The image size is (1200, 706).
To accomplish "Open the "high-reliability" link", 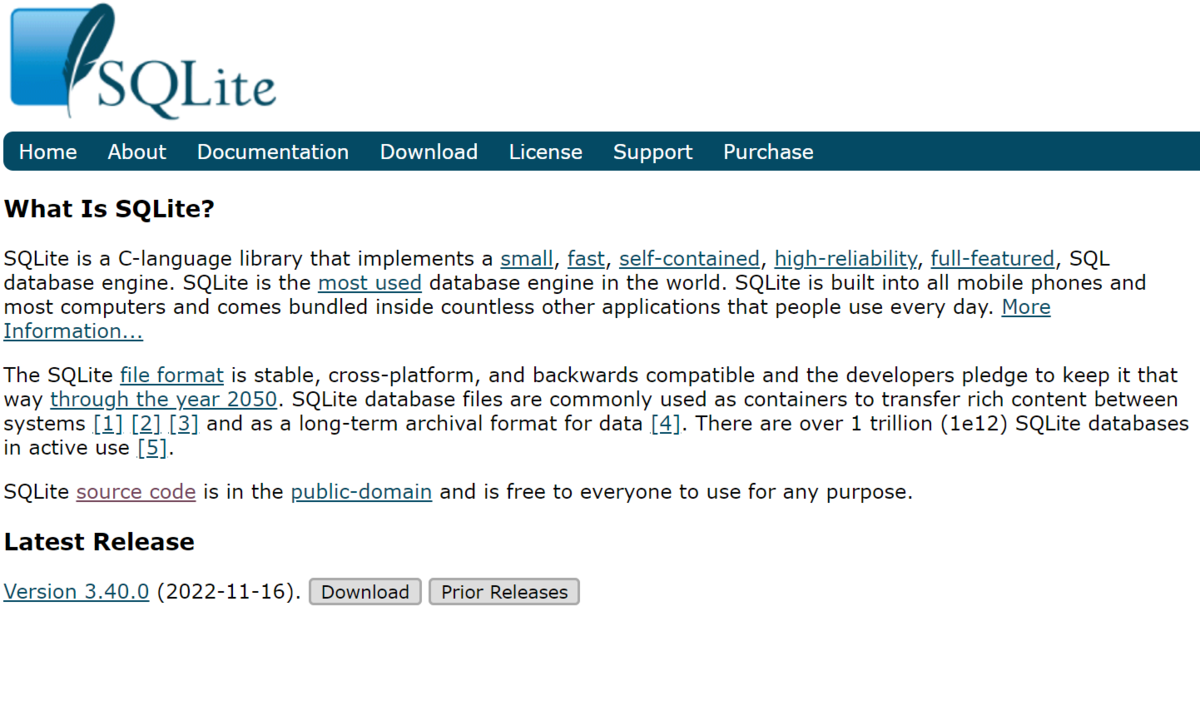I will (x=845, y=259).
